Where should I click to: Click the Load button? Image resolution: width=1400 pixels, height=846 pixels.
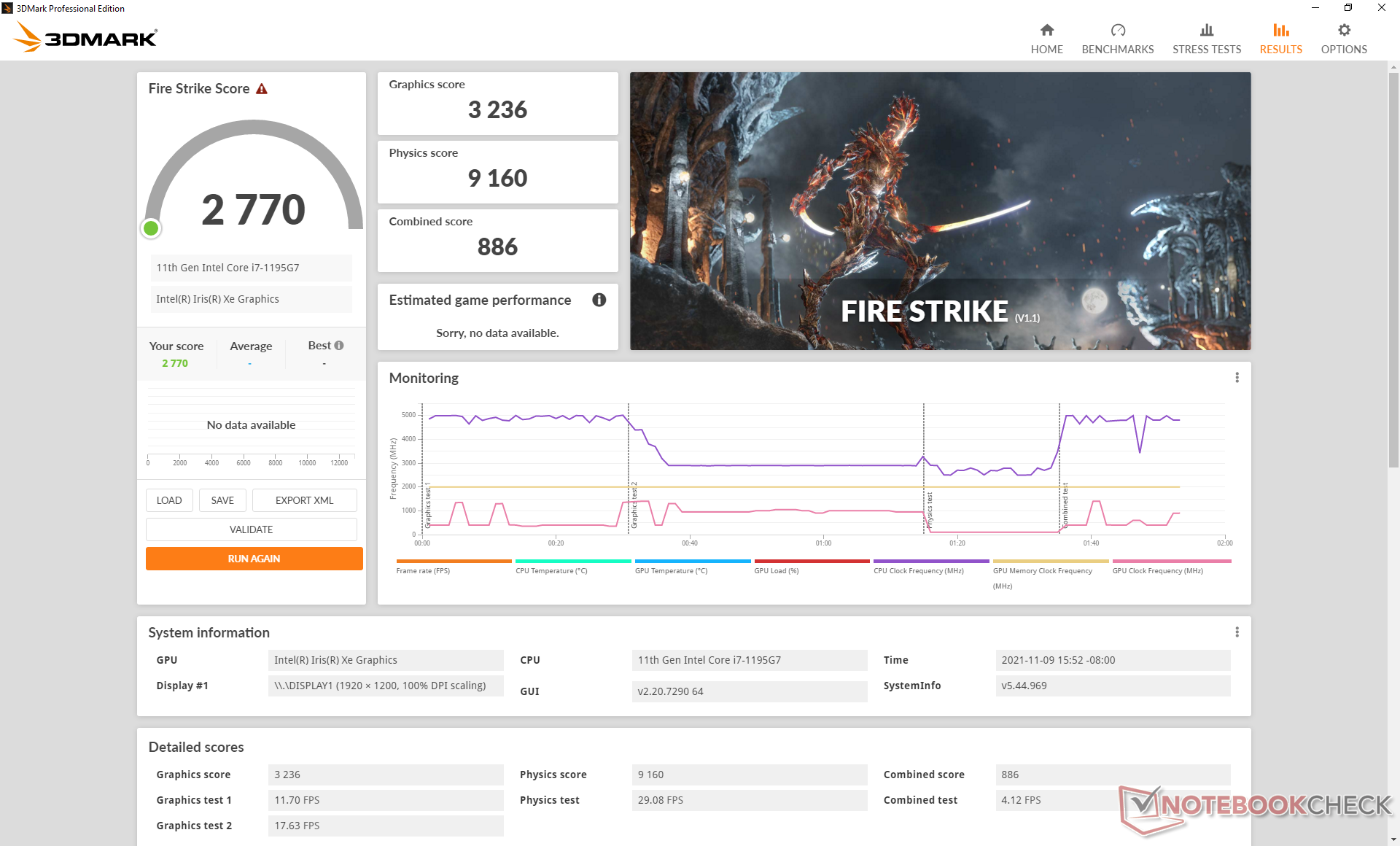point(169,500)
